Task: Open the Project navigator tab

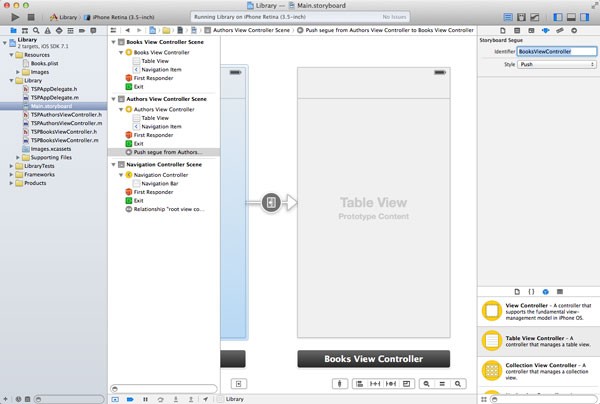Action: coord(13,31)
